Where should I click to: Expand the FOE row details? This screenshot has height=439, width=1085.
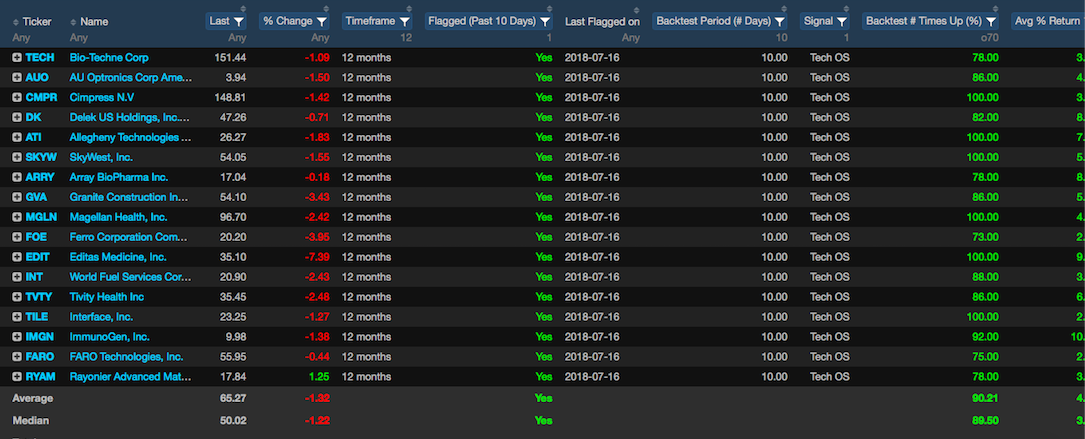[17, 238]
